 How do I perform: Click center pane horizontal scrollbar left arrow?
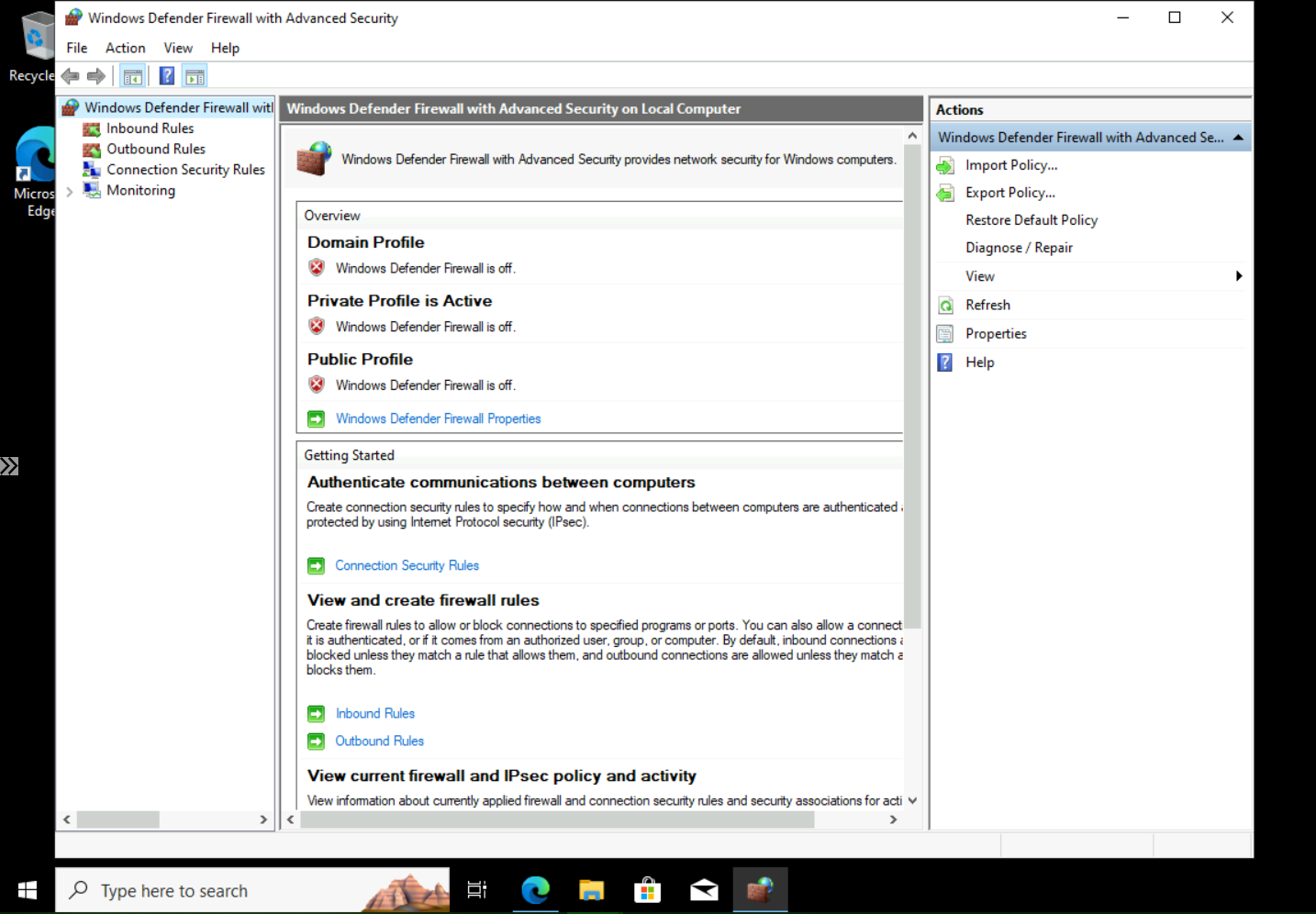[x=291, y=819]
